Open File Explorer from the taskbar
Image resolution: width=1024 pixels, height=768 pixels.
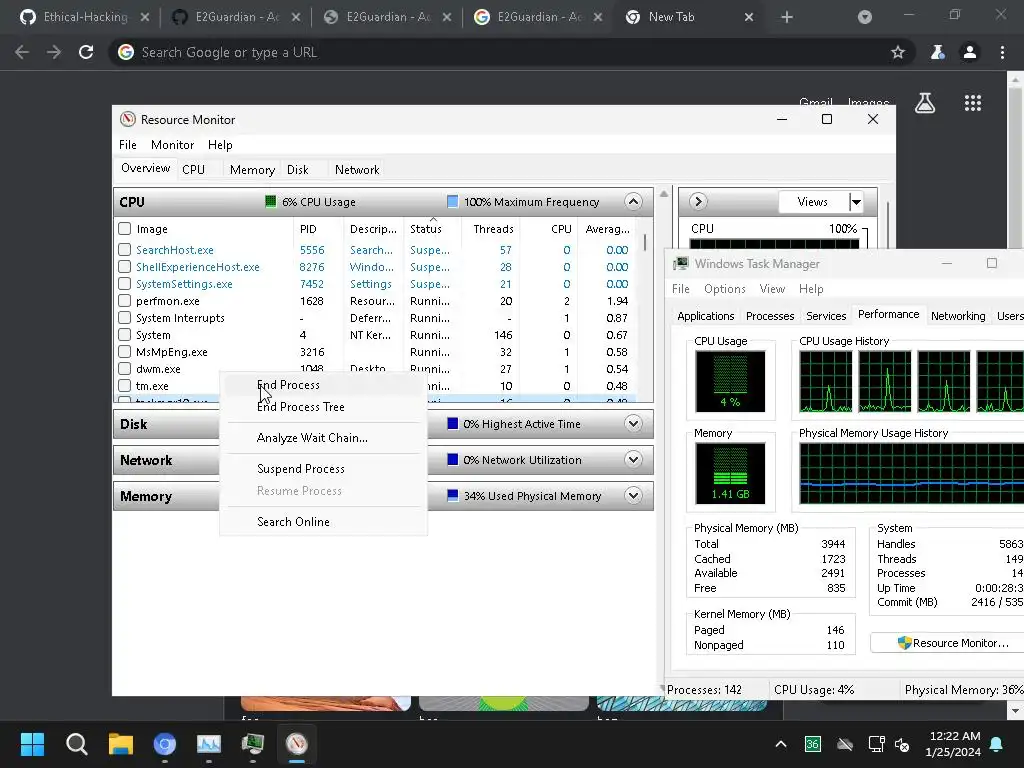(x=121, y=744)
